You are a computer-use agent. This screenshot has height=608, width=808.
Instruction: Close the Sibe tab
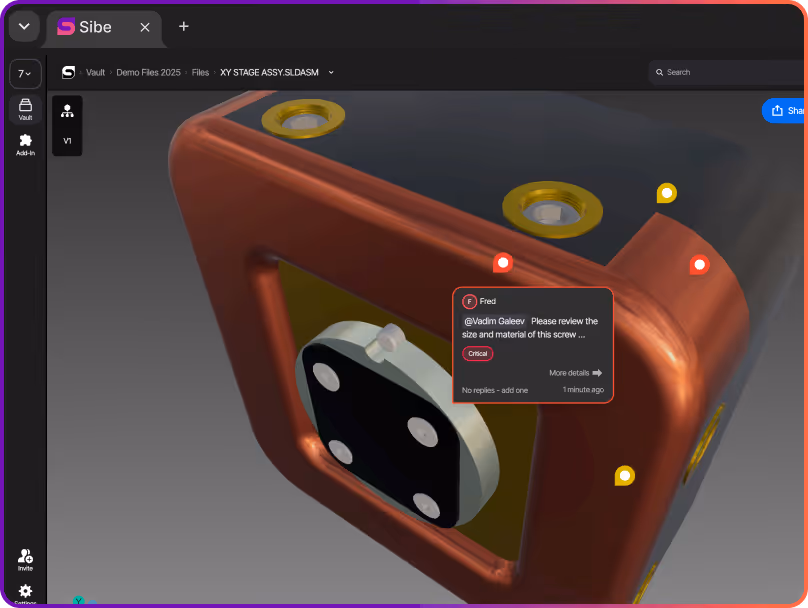point(145,27)
